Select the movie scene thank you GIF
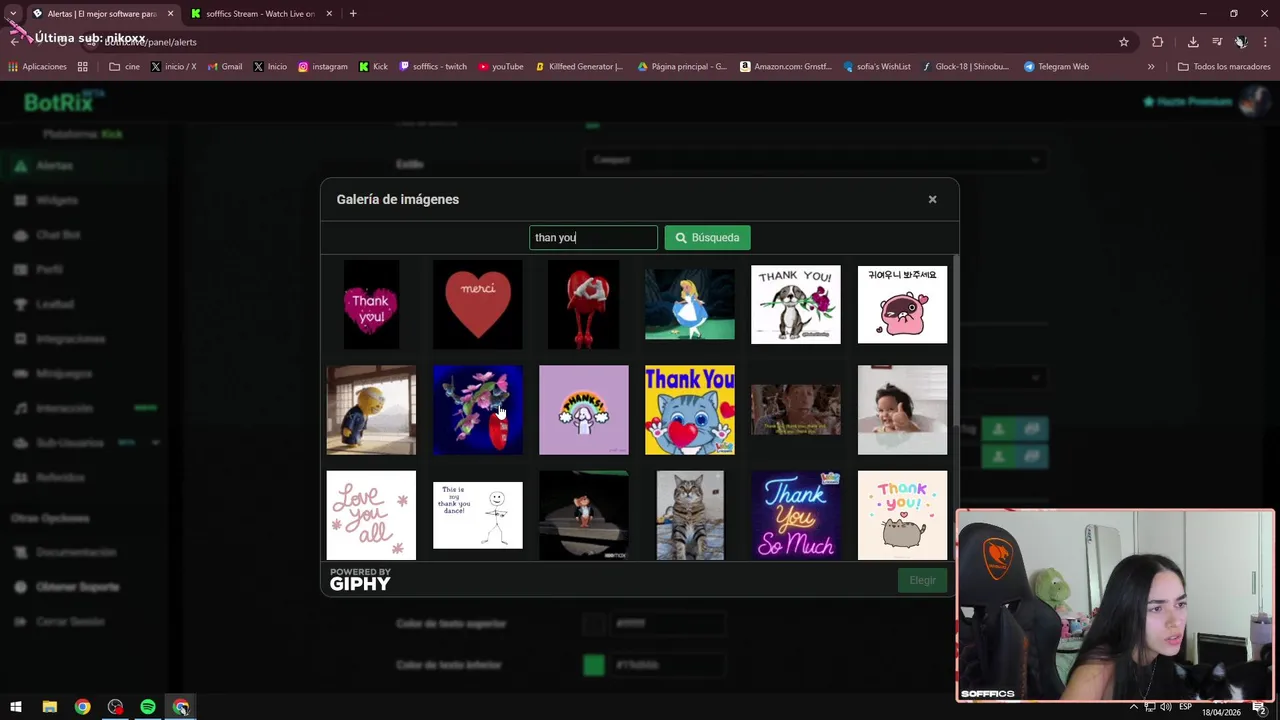 [x=796, y=410]
